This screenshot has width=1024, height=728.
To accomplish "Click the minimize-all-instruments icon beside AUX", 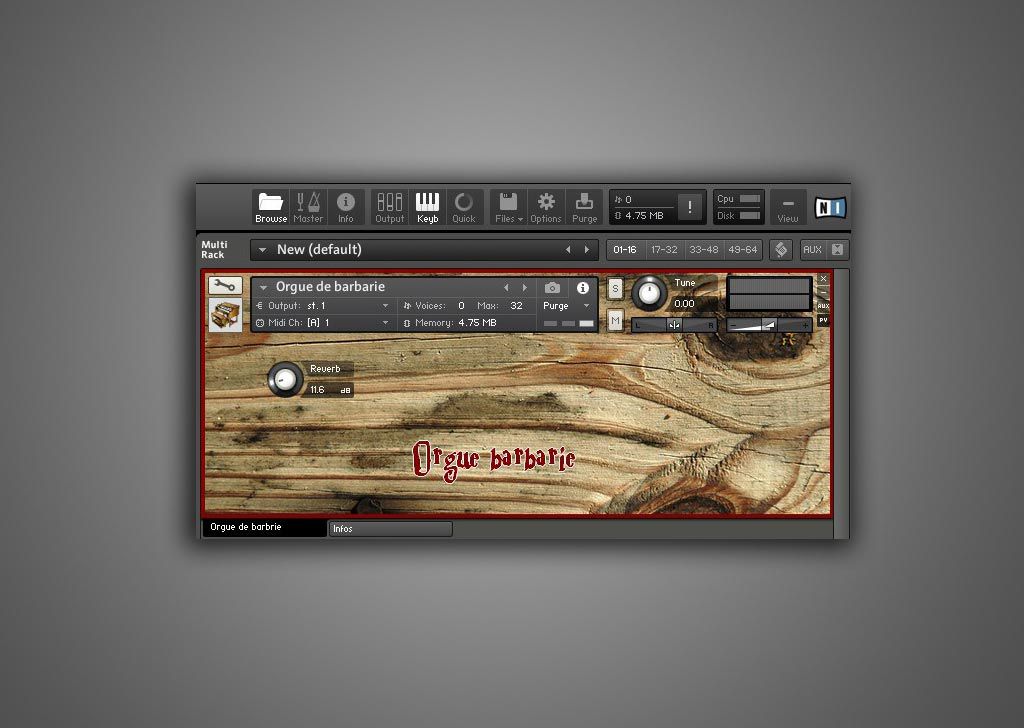I will pyautogui.click(x=837, y=249).
